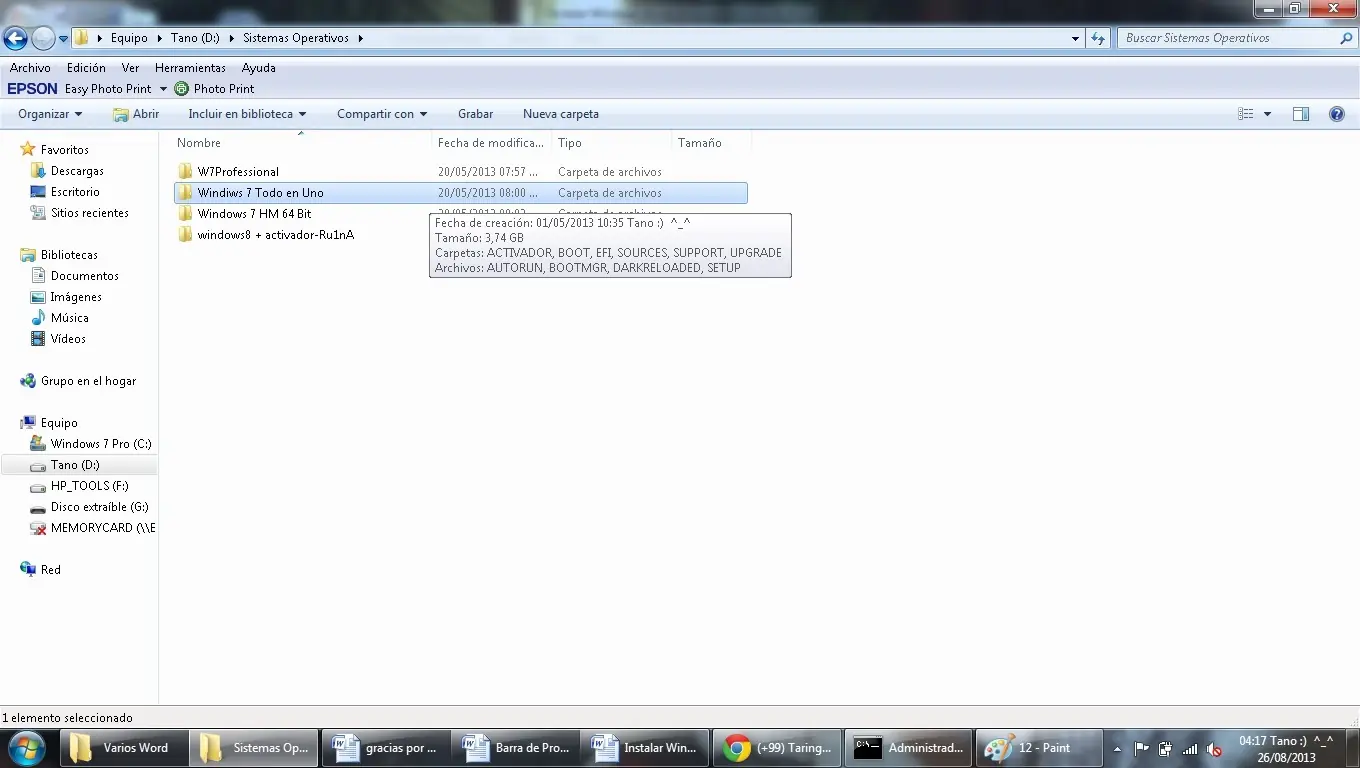Screen dimensions: 1360x768
Task: Click the Photo Print button
Action: (215, 89)
